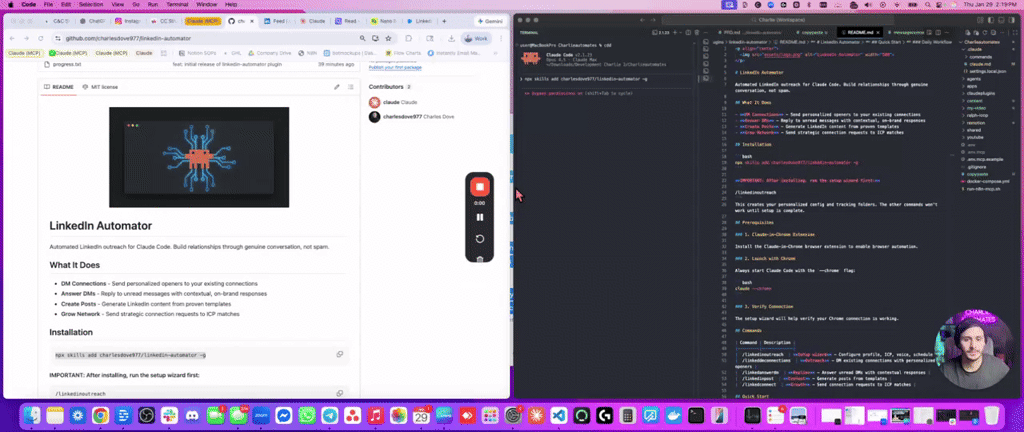Reload the GitHub page

40,39
